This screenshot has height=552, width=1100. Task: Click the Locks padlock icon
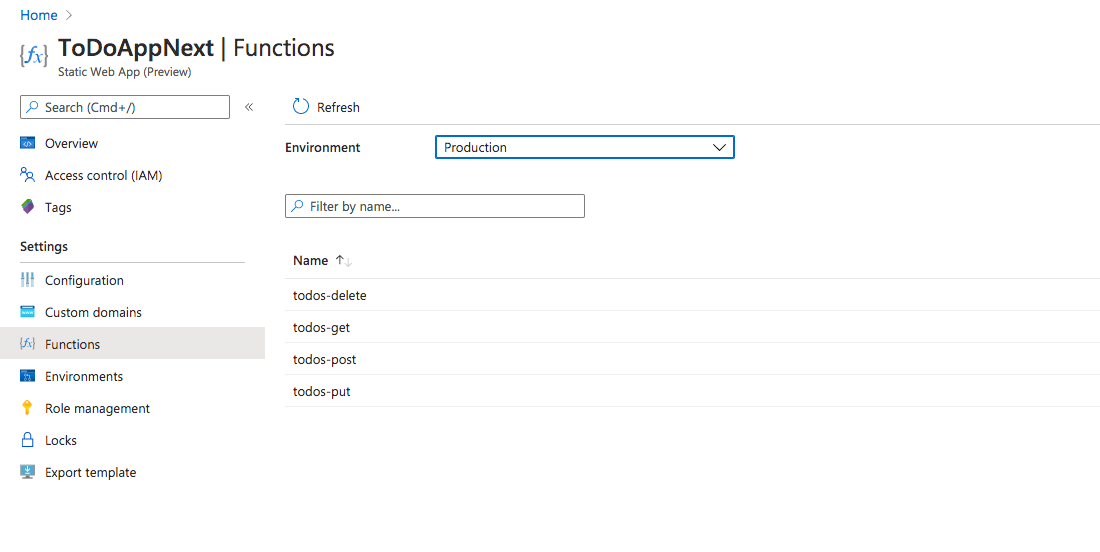coord(28,440)
